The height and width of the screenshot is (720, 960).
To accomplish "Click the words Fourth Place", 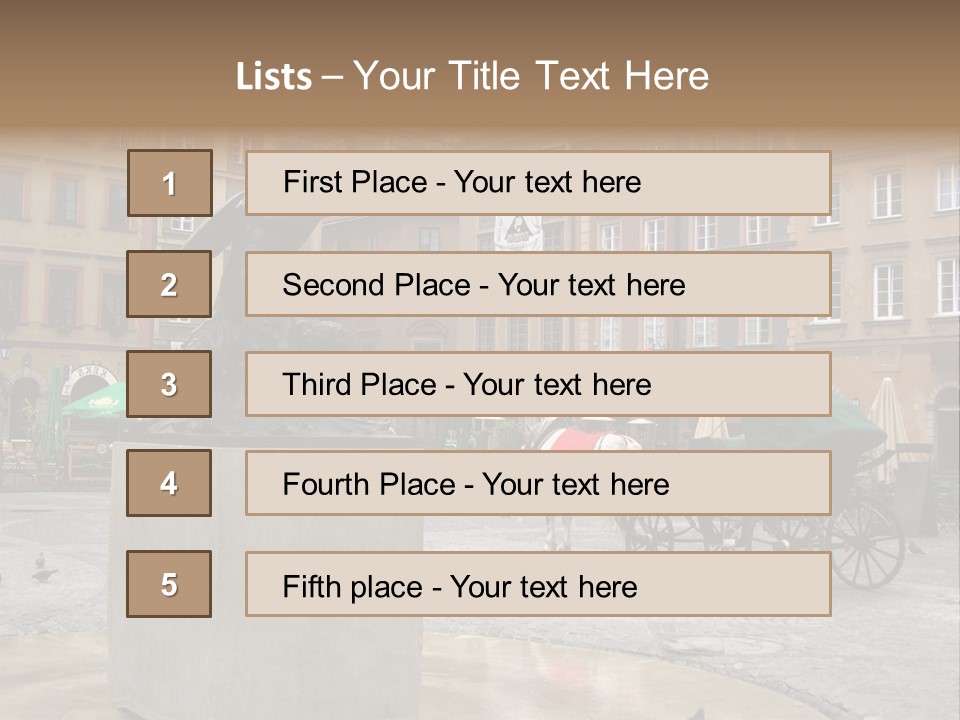I will [369, 484].
